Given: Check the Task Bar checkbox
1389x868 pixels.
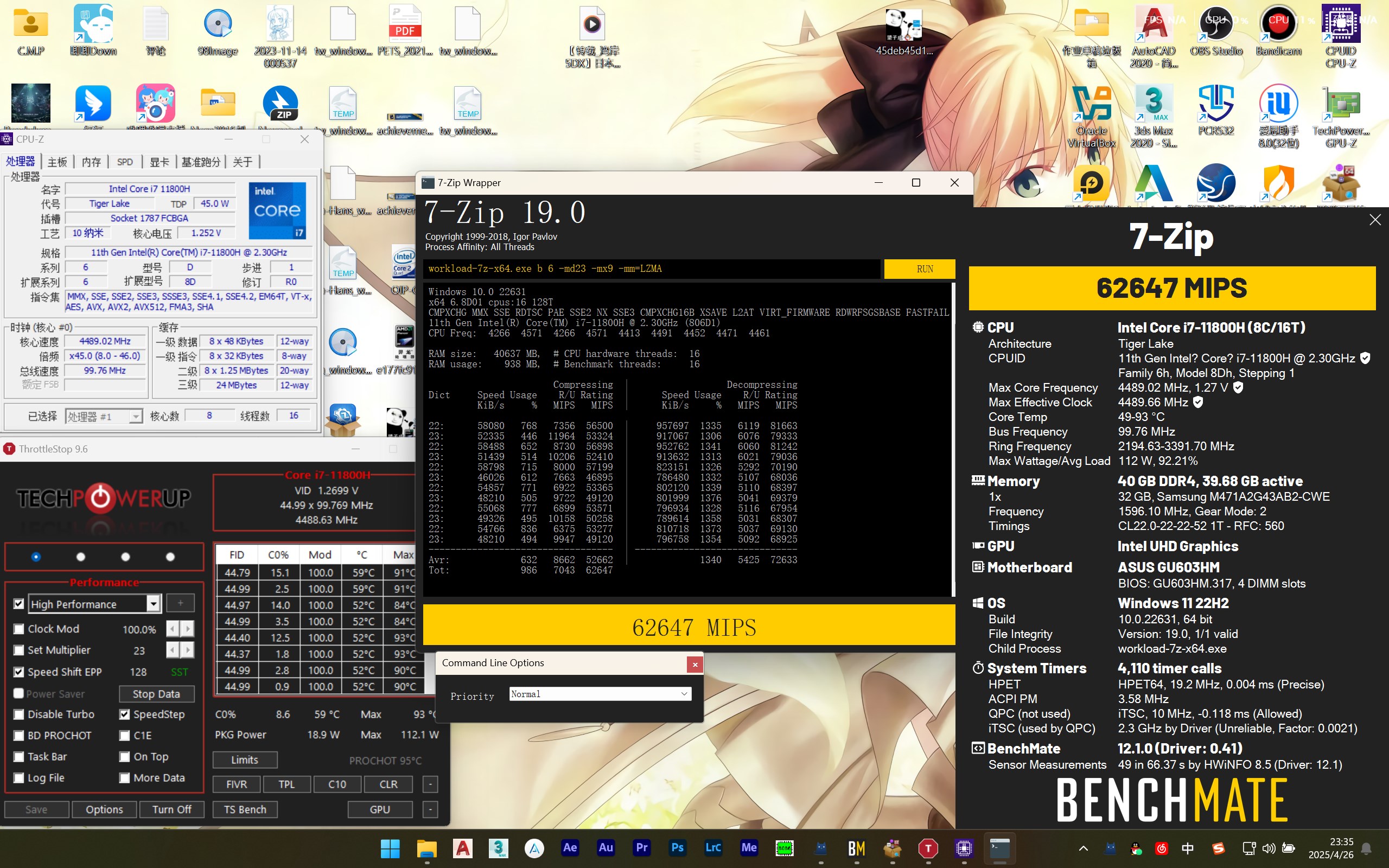Looking at the screenshot, I should (18, 757).
